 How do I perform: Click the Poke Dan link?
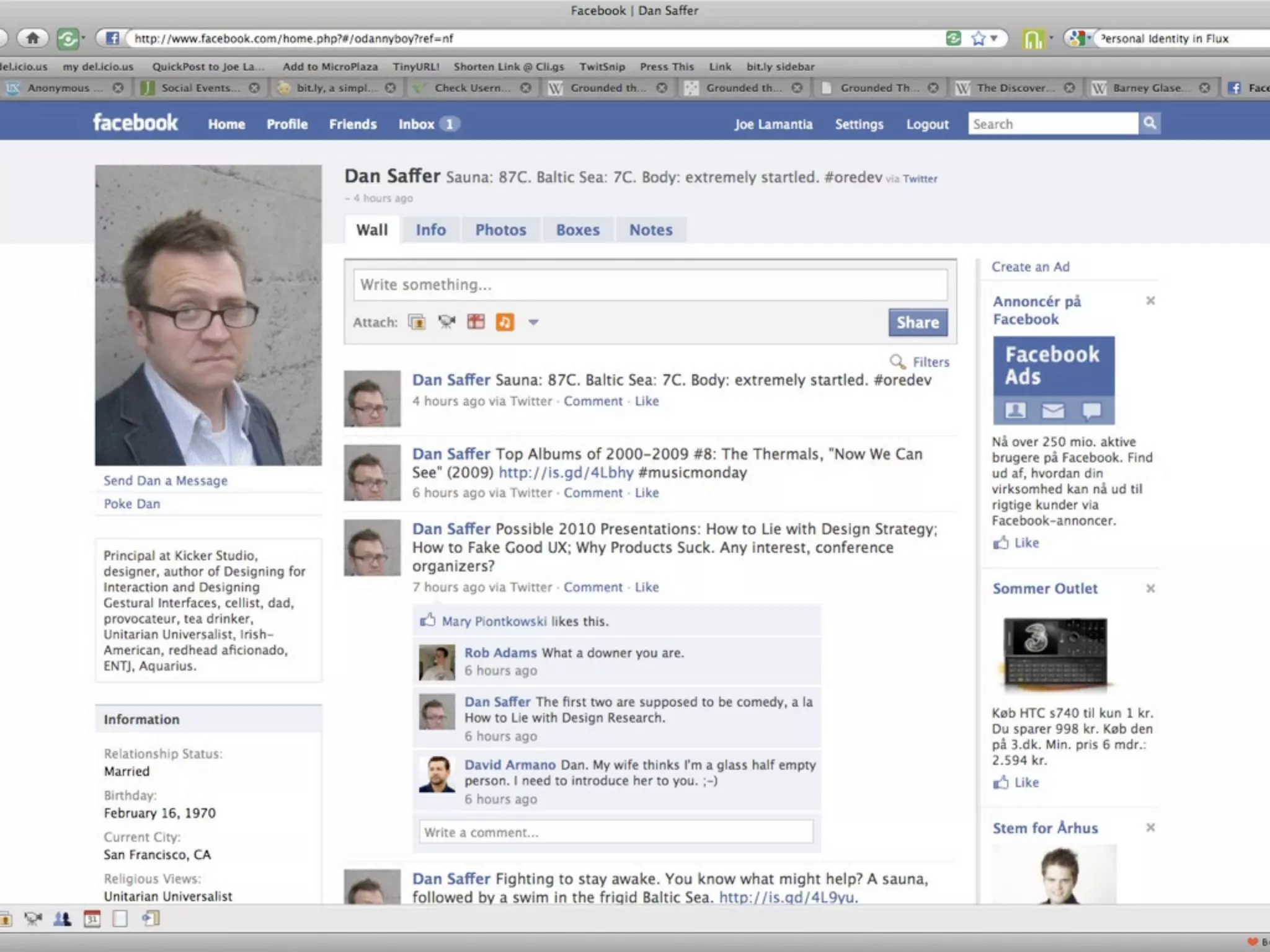(132, 504)
